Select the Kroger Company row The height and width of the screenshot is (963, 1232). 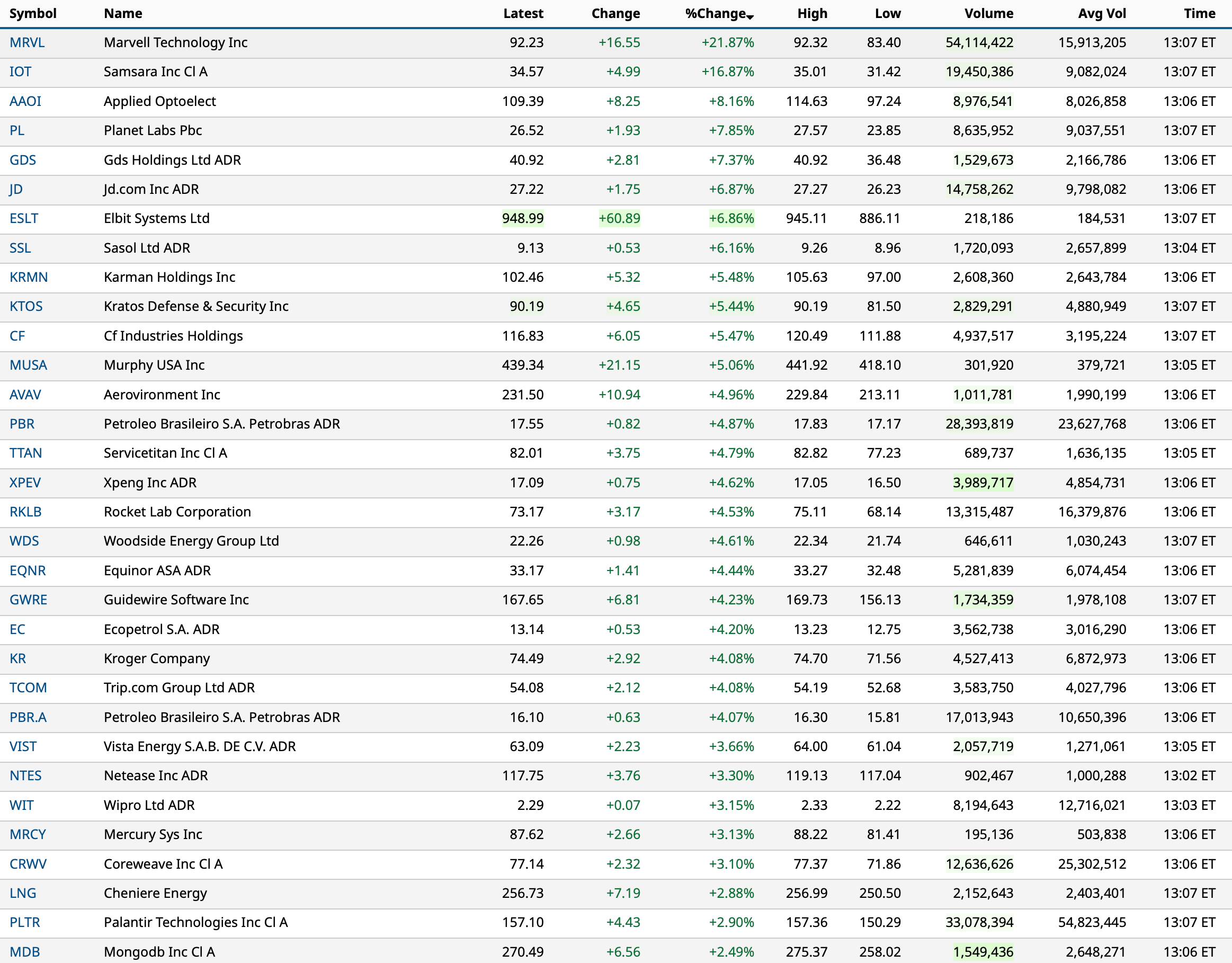pyautogui.click(x=156, y=658)
